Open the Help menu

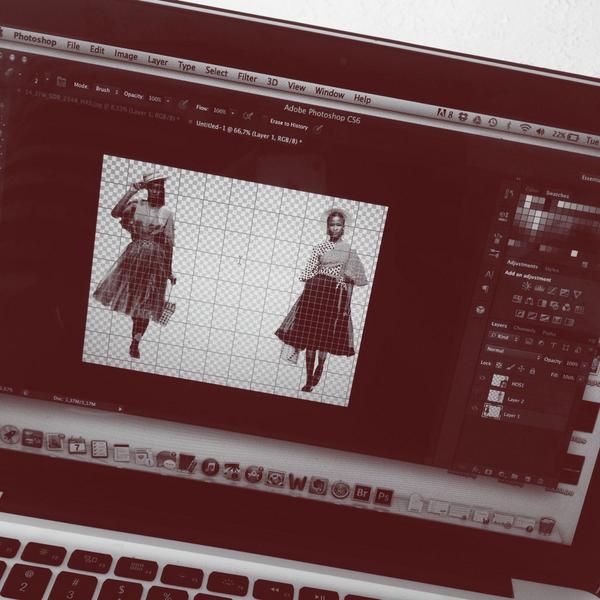[362, 99]
